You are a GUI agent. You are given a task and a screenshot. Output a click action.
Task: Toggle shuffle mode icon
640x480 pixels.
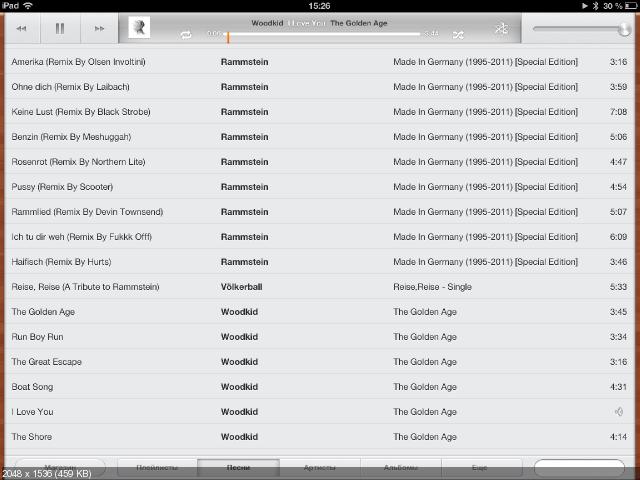[458, 35]
